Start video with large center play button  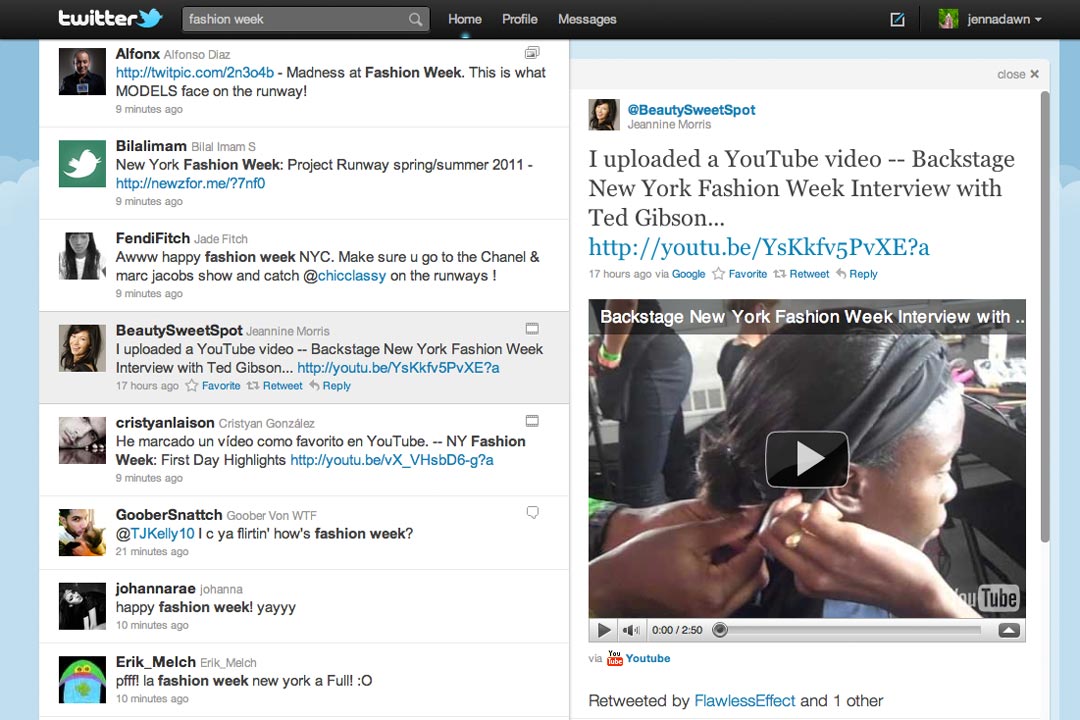coord(807,459)
